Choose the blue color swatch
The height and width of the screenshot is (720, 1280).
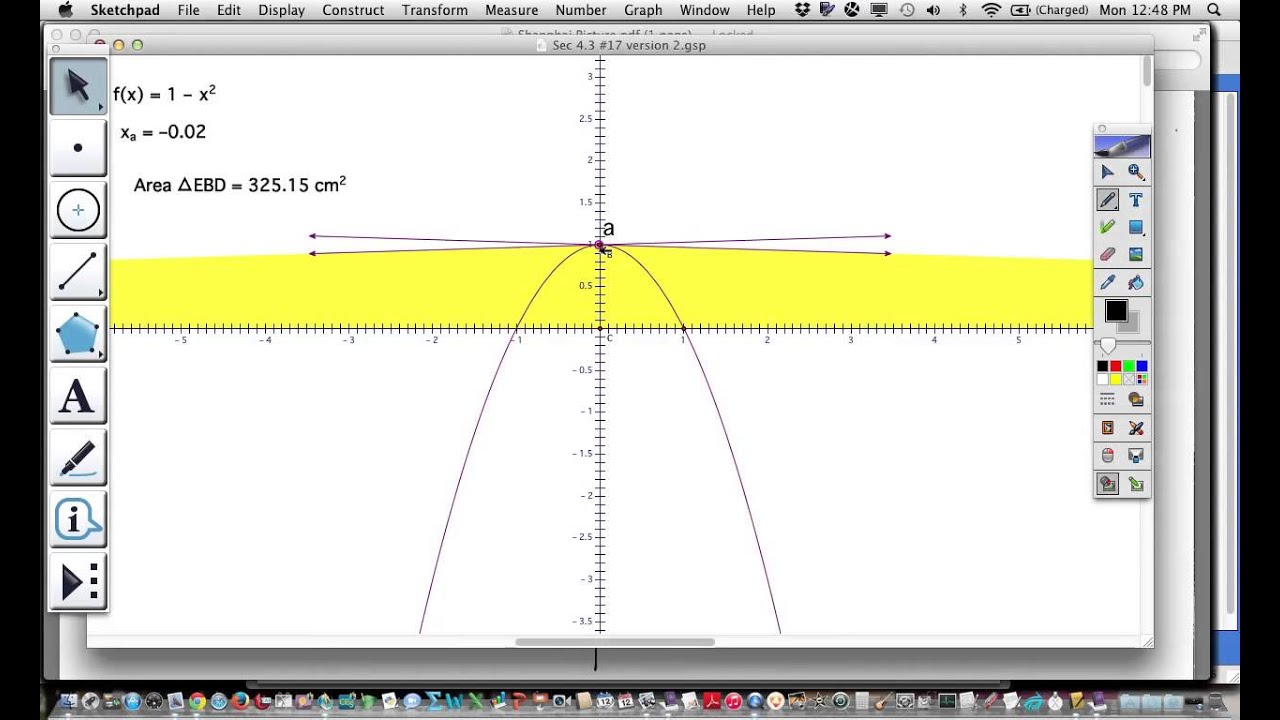[x=1142, y=367]
